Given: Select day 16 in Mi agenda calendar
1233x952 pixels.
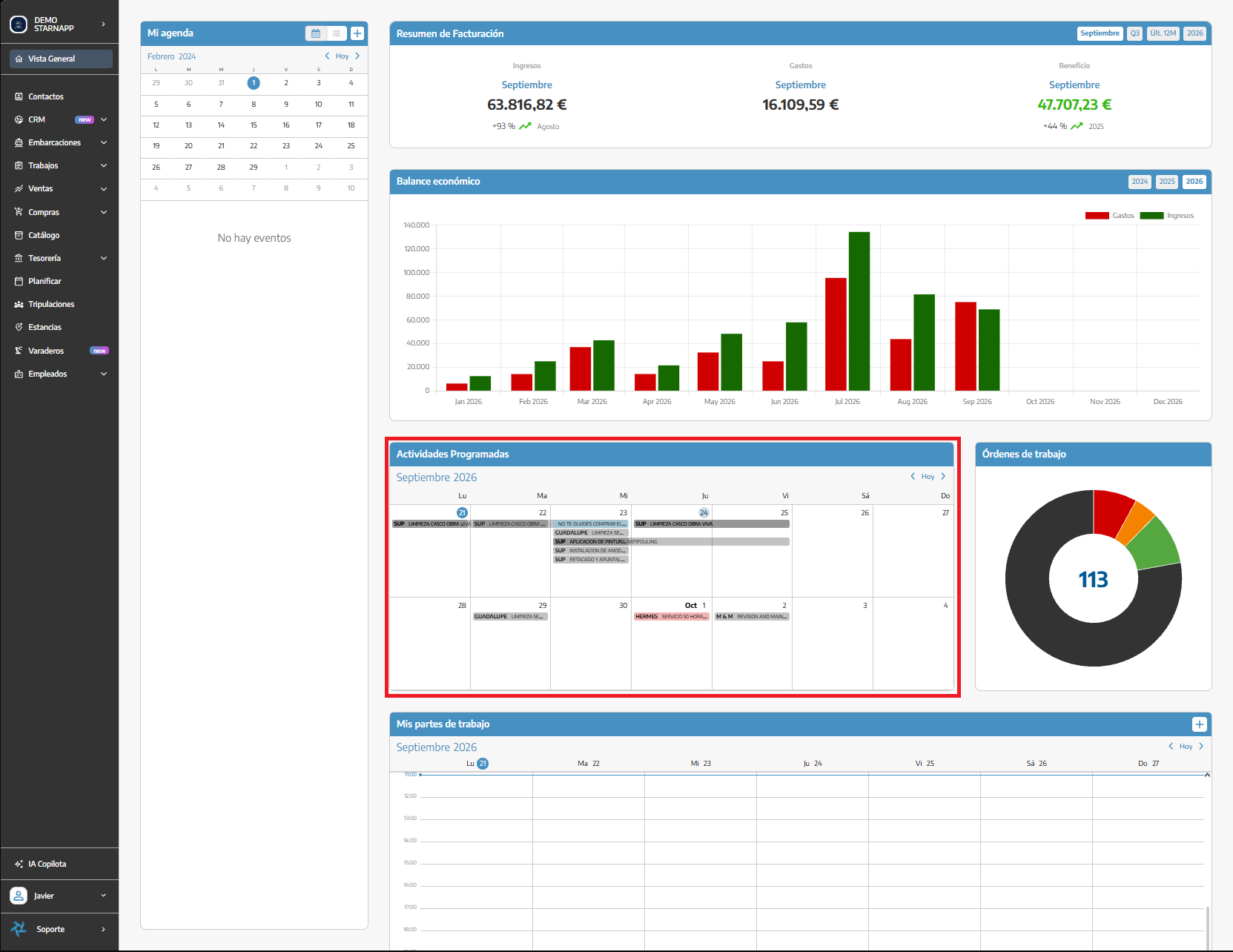Looking at the screenshot, I should (x=286, y=125).
